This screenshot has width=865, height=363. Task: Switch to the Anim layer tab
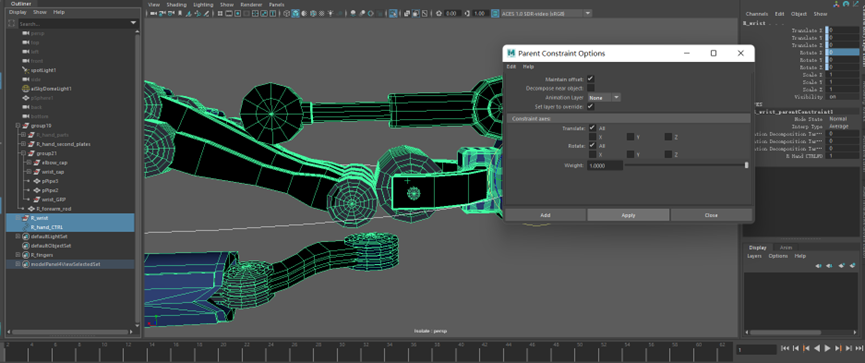pos(786,247)
